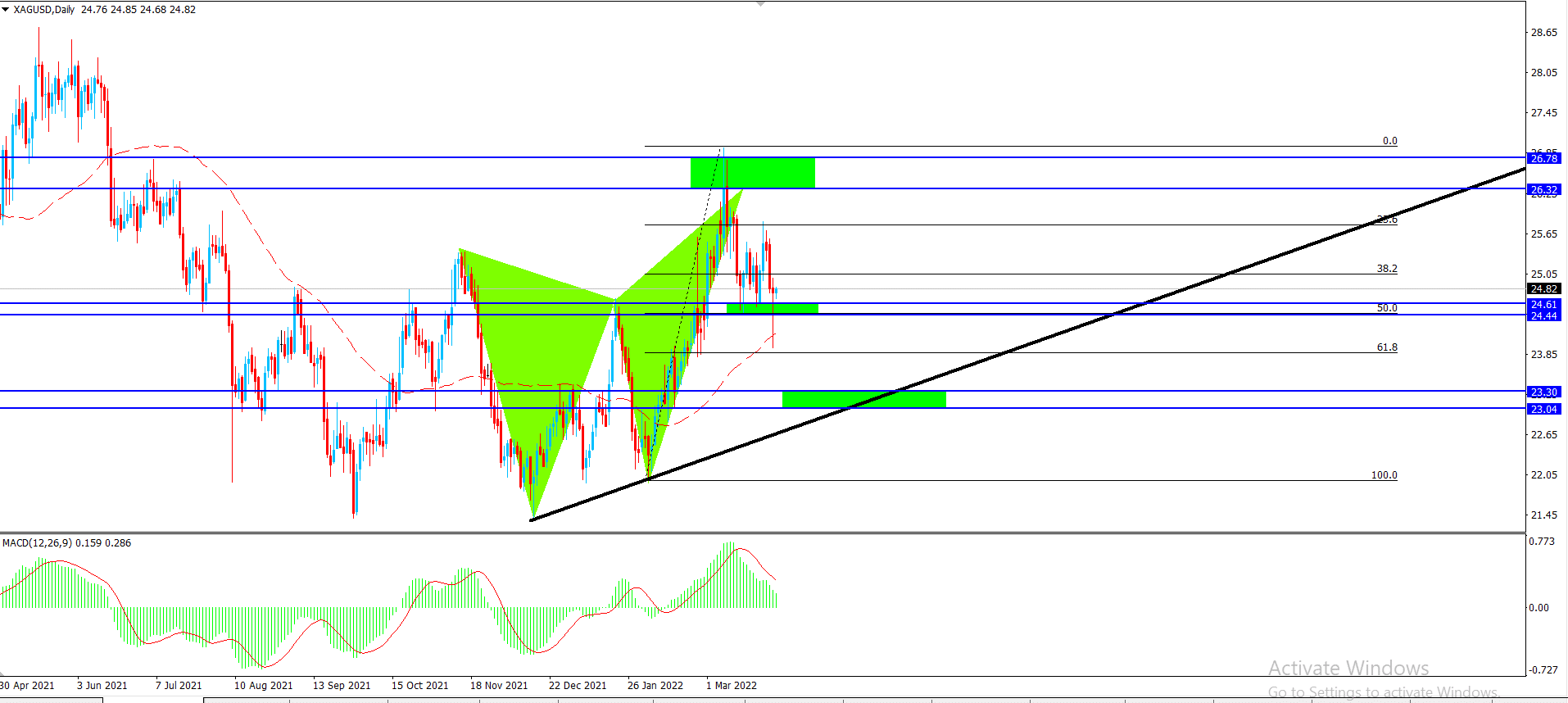Image resolution: width=1568 pixels, height=703 pixels.
Task: Select the 23.30 horizontal line price tag
Action: pos(1543,392)
